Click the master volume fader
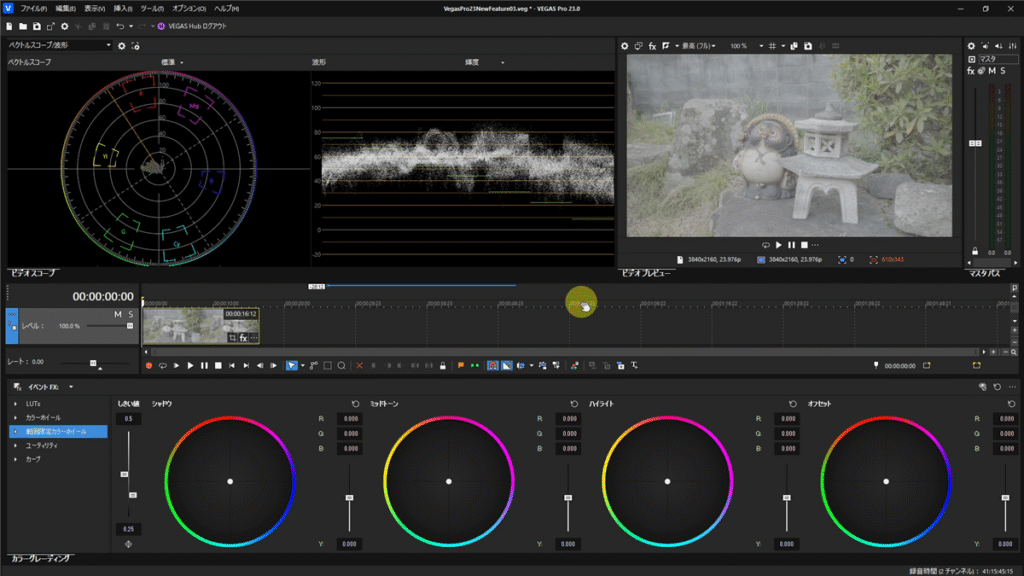 click(977, 144)
